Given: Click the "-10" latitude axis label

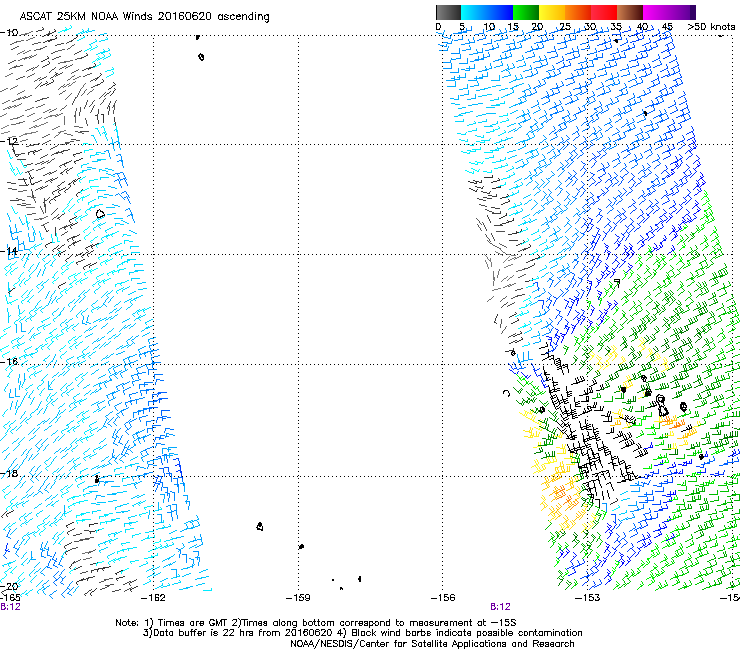Looking at the screenshot, I should [x=9, y=33].
